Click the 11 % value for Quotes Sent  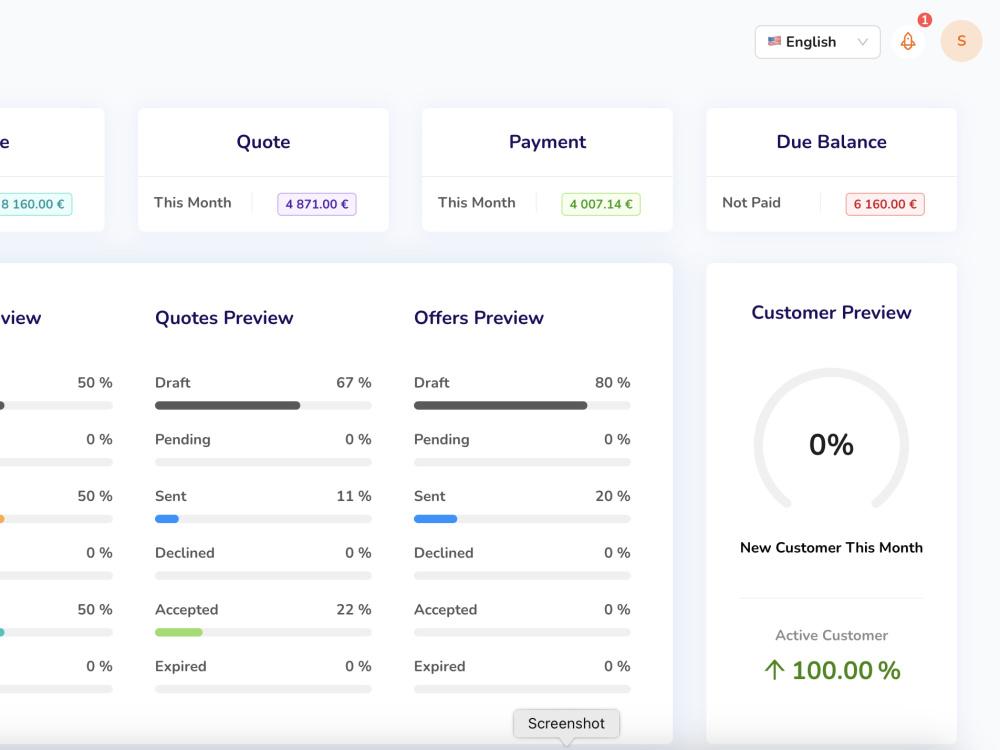(353, 496)
